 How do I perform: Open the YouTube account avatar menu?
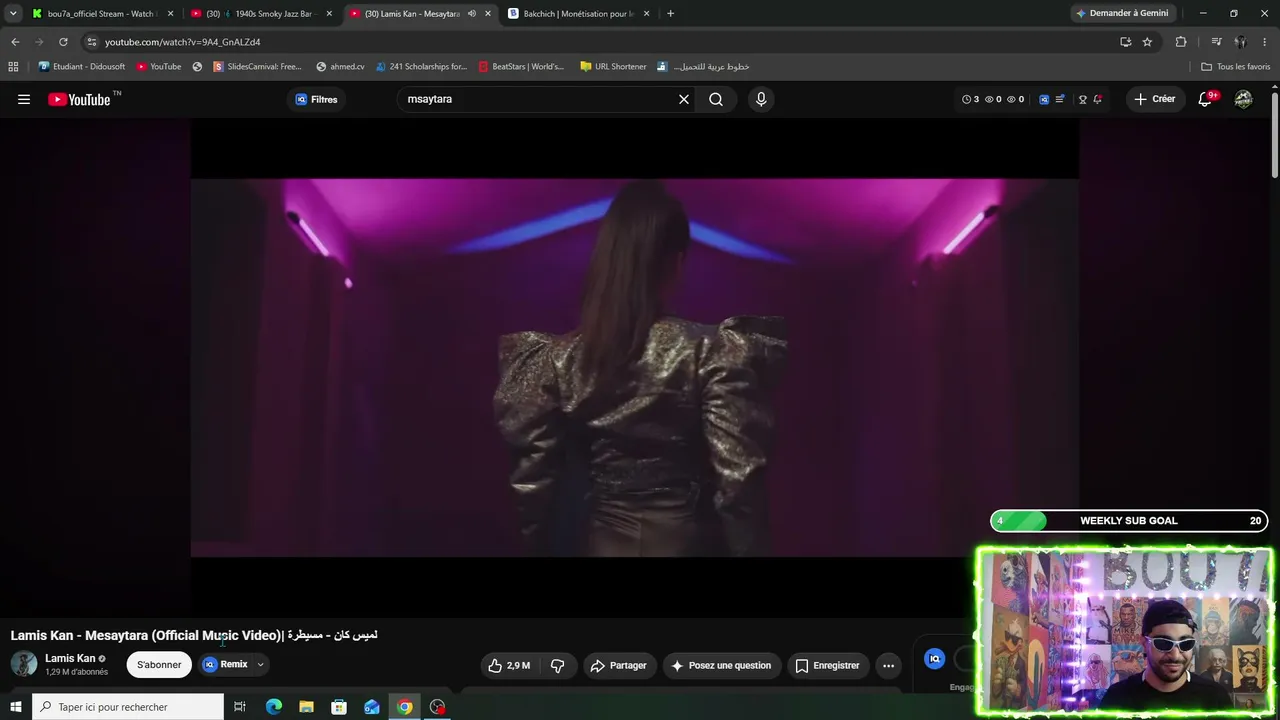1243,99
